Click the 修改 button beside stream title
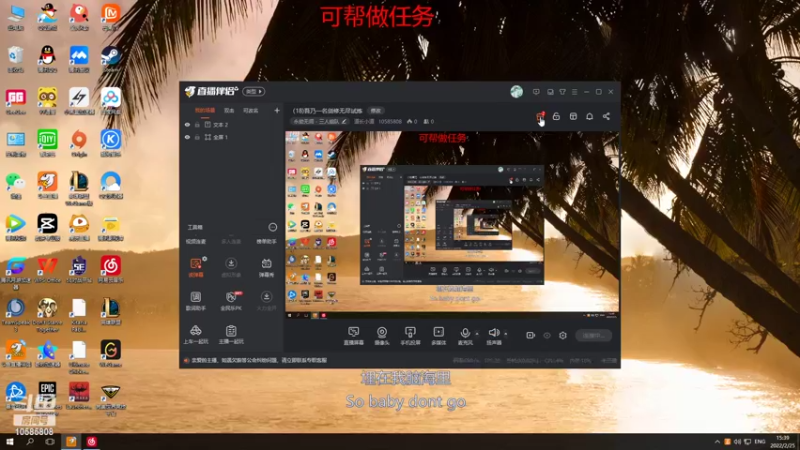This screenshot has width=800, height=450. tap(376, 111)
